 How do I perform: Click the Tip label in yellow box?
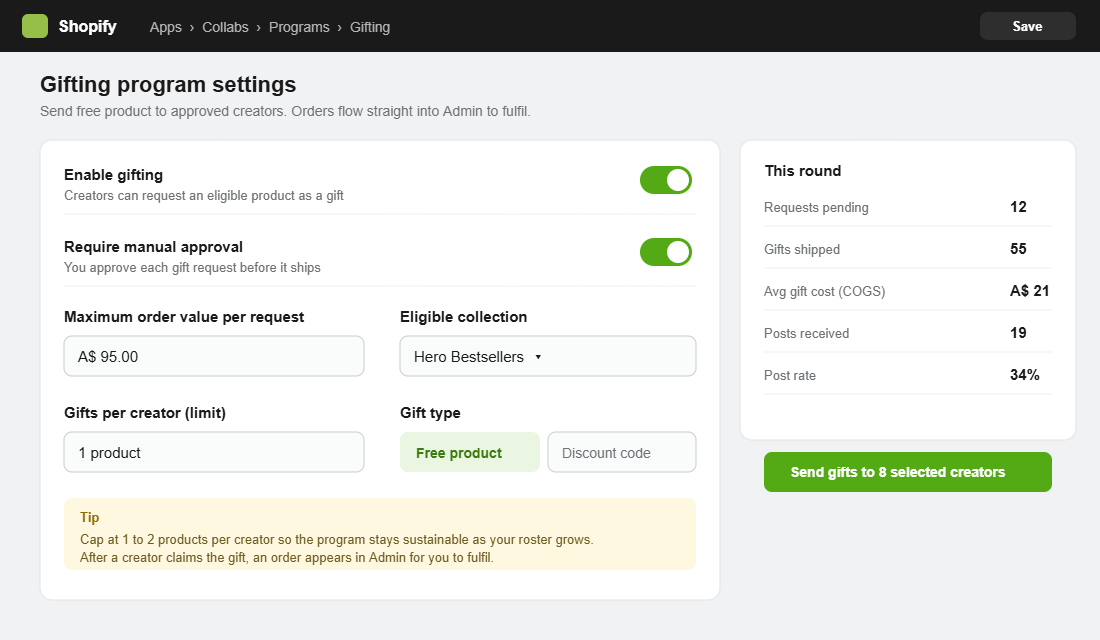click(90, 517)
